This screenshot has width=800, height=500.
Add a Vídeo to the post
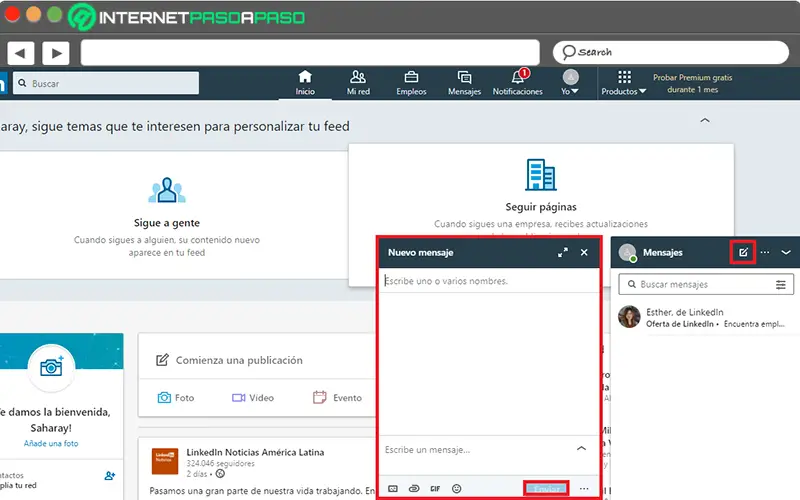point(253,397)
